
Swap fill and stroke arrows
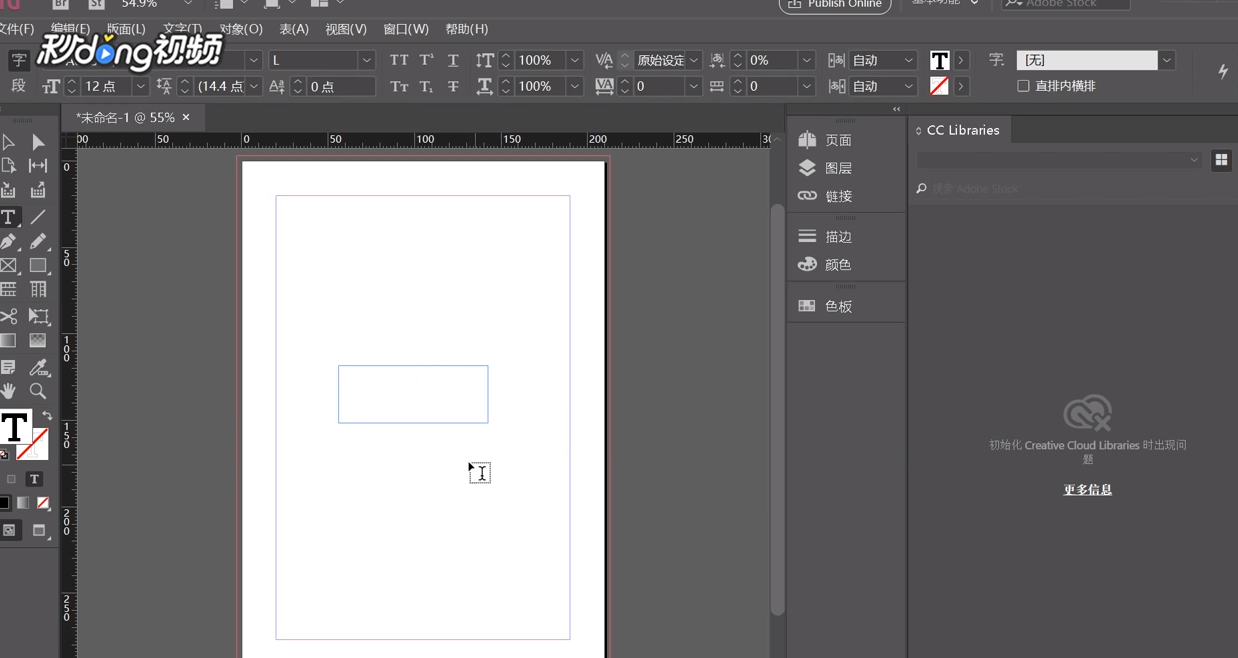coord(46,415)
